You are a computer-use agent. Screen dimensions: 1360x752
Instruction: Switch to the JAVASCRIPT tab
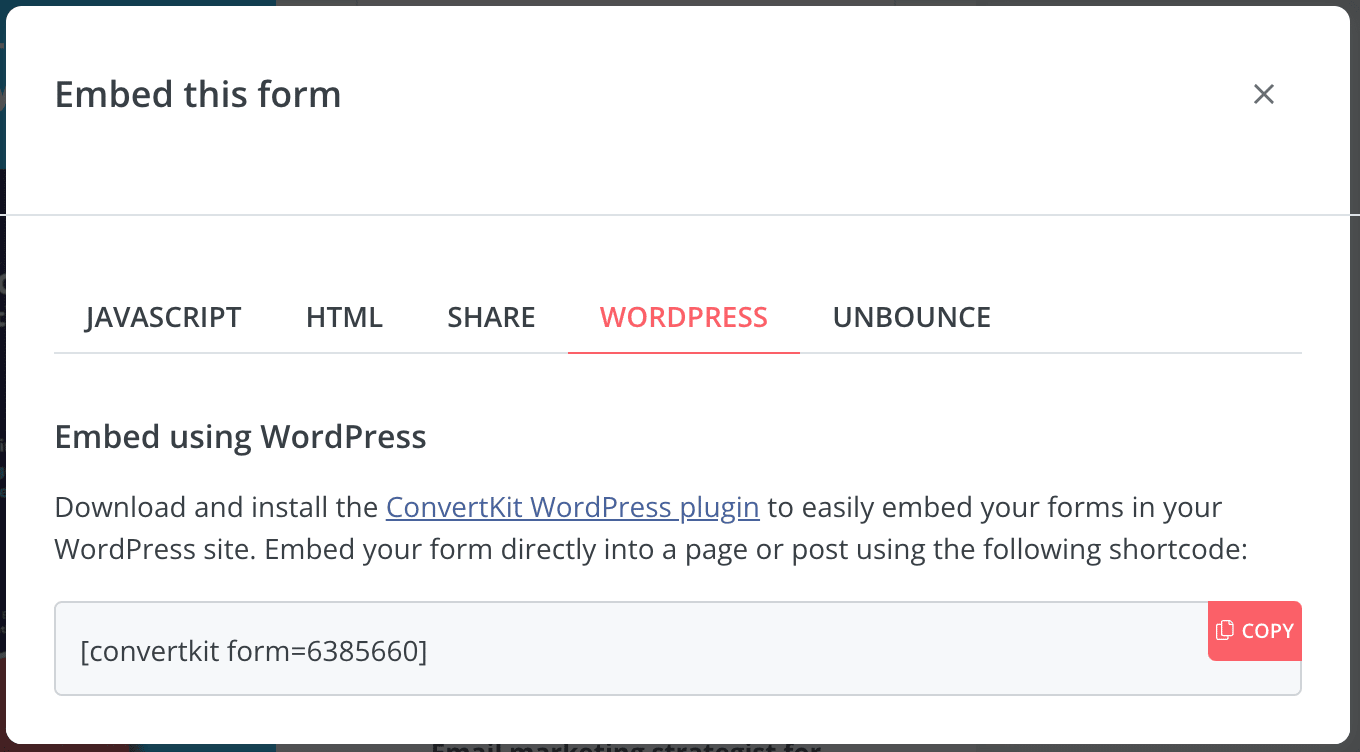click(x=163, y=317)
